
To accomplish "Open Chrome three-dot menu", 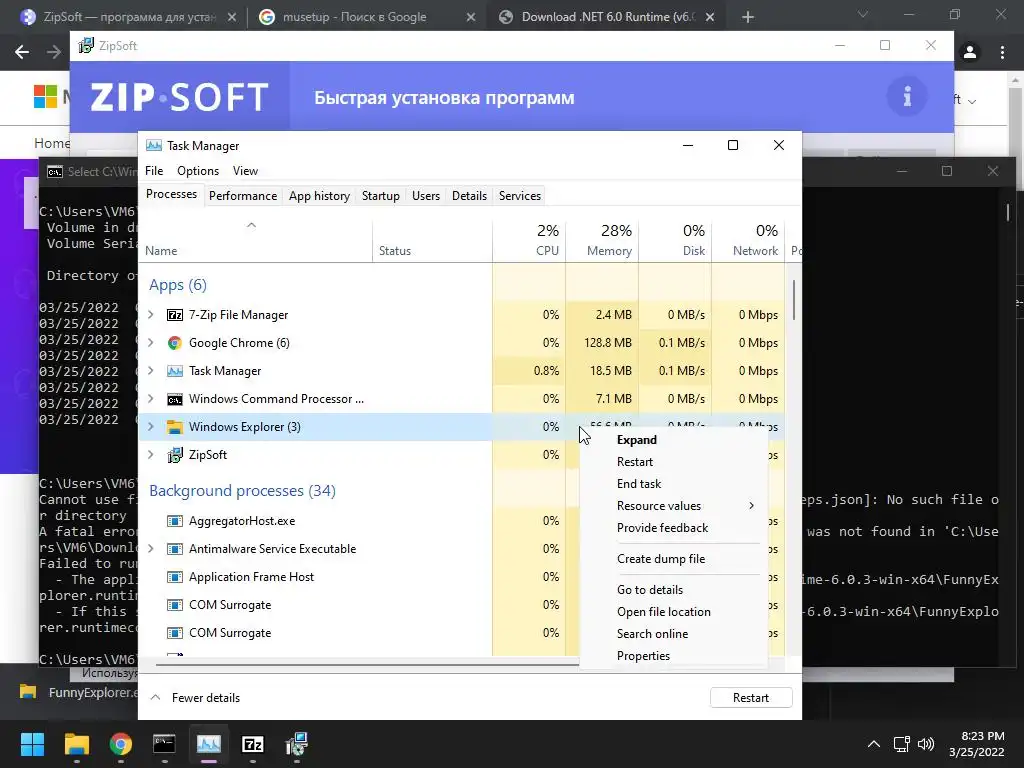I will click(x=1002, y=52).
